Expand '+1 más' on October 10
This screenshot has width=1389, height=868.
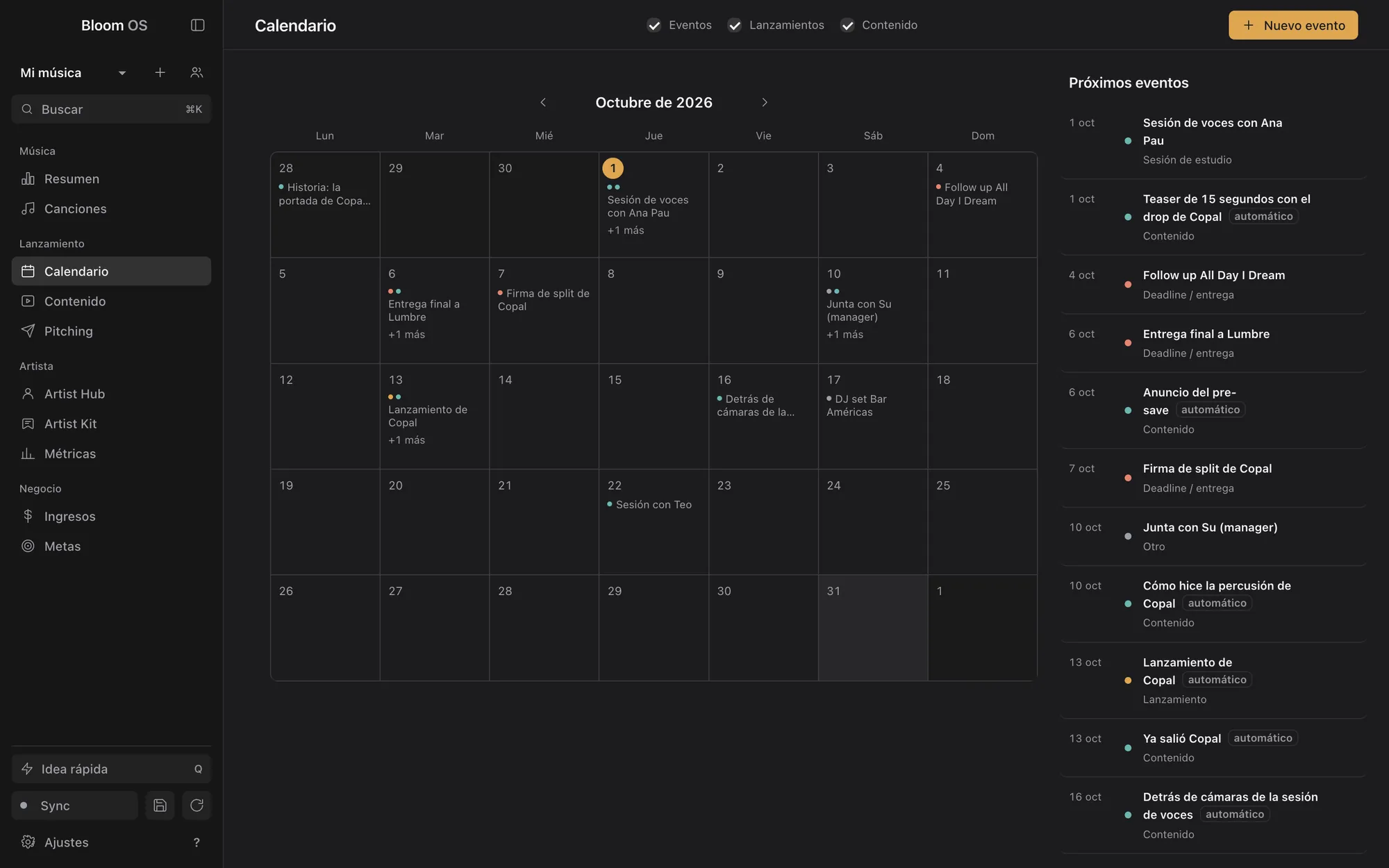[x=845, y=335]
